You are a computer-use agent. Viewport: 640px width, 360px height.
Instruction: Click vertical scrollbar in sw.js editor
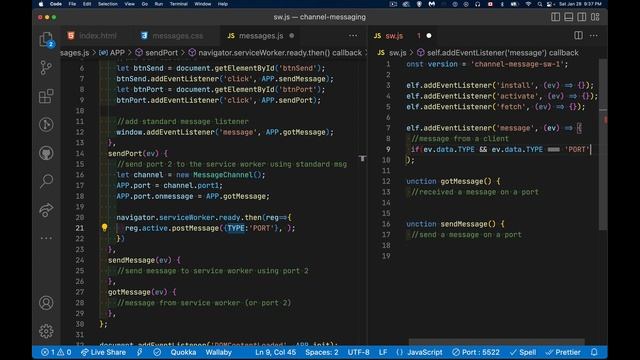(x=603, y=144)
